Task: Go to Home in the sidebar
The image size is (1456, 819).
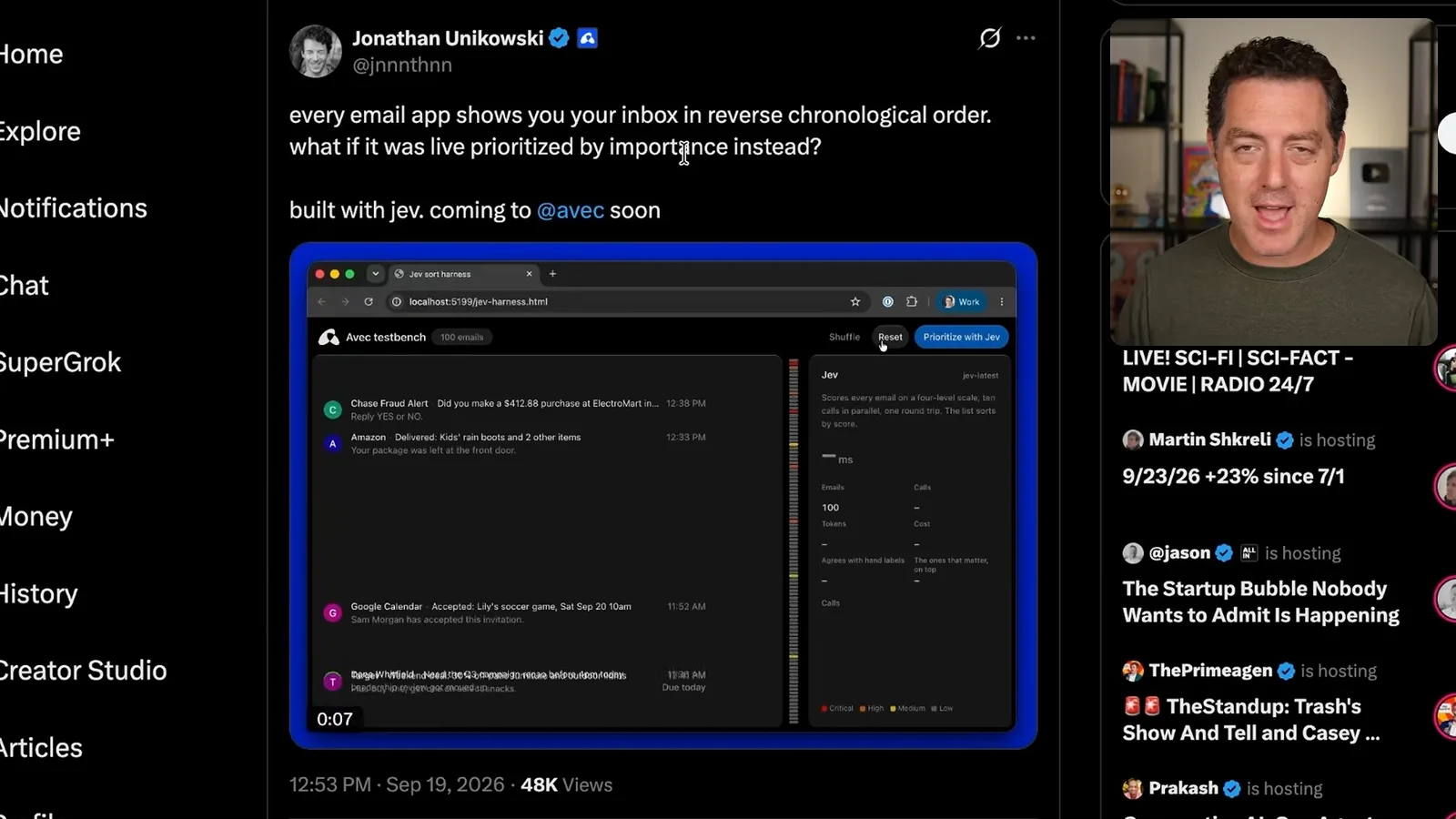Action: [30, 54]
